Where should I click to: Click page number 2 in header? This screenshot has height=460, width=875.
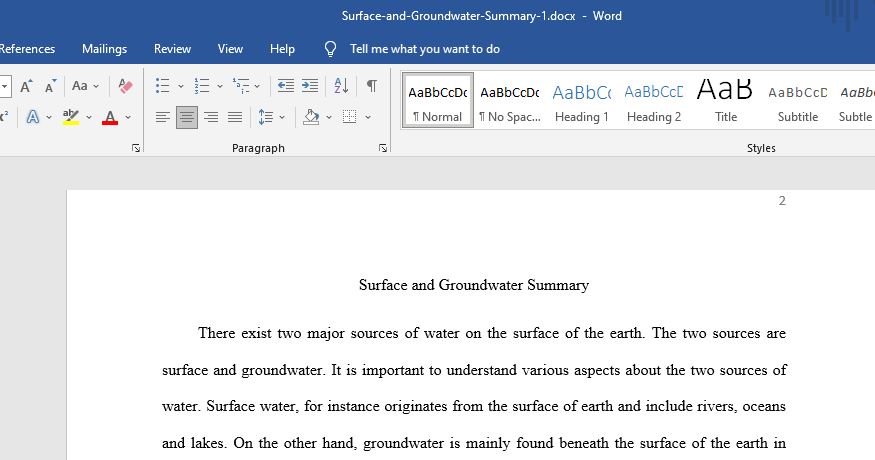coord(782,201)
